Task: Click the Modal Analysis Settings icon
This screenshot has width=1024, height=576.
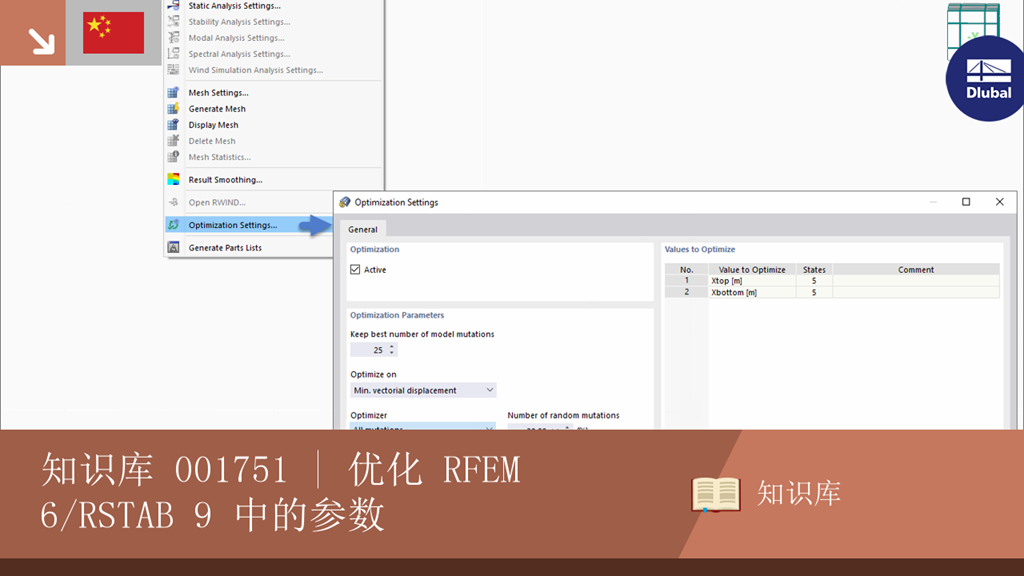Action: [x=173, y=38]
